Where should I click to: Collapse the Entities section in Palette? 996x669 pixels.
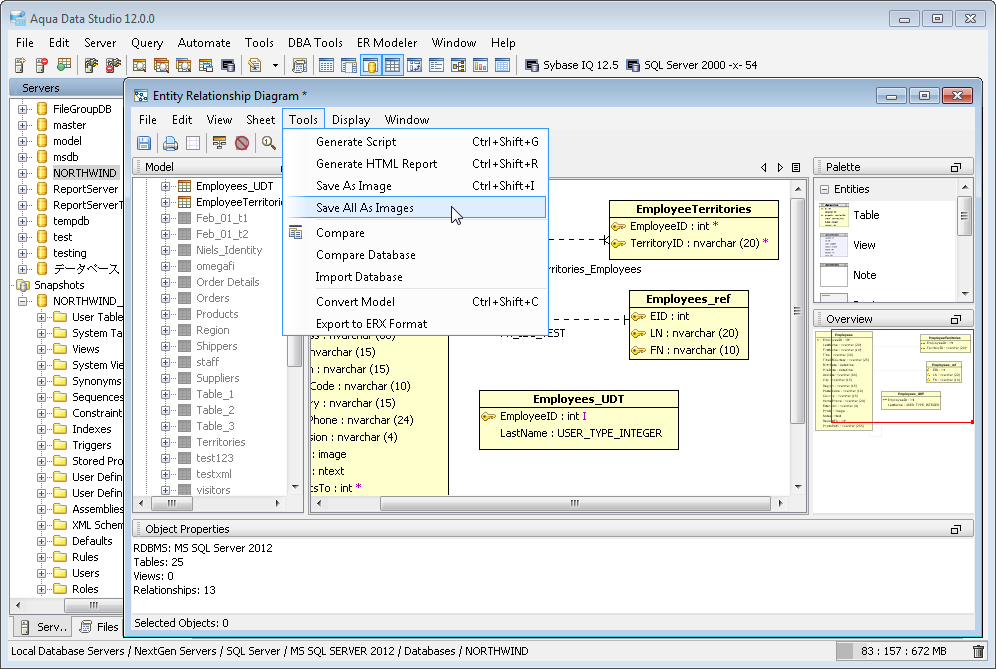tap(824, 189)
